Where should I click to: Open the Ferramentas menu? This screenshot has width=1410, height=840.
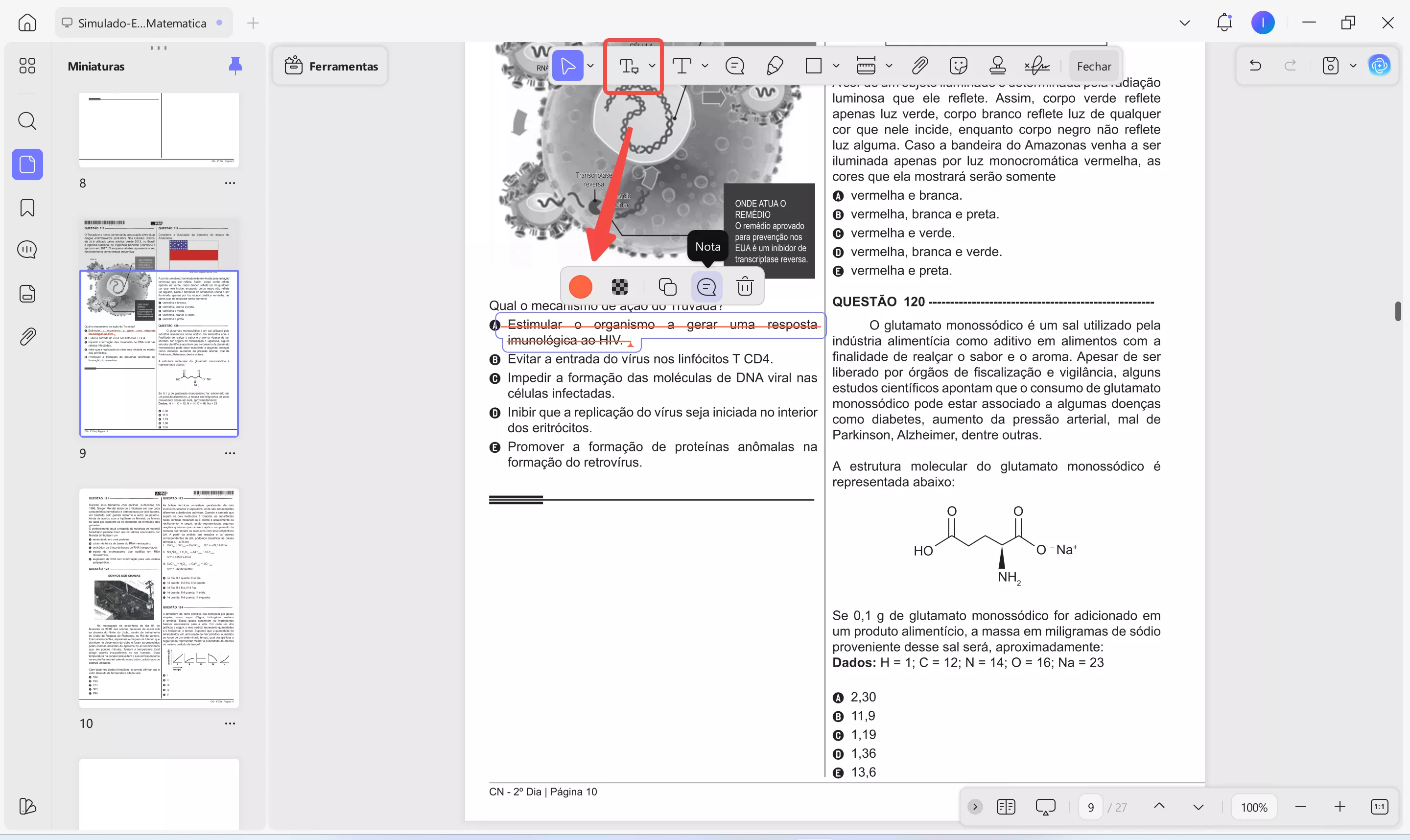click(x=331, y=66)
